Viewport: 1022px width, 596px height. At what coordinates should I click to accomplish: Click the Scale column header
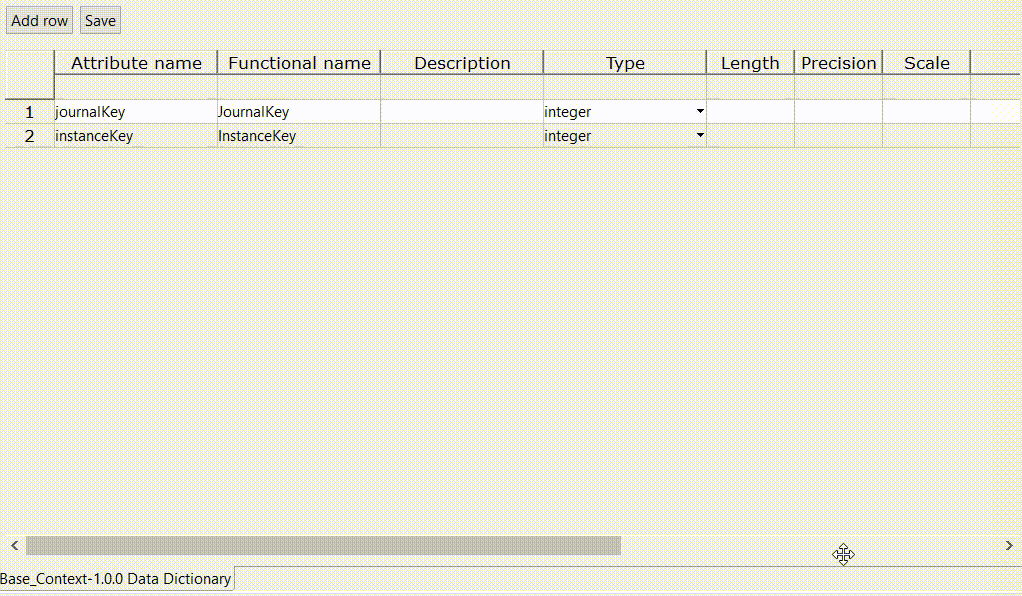coord(926,63)
